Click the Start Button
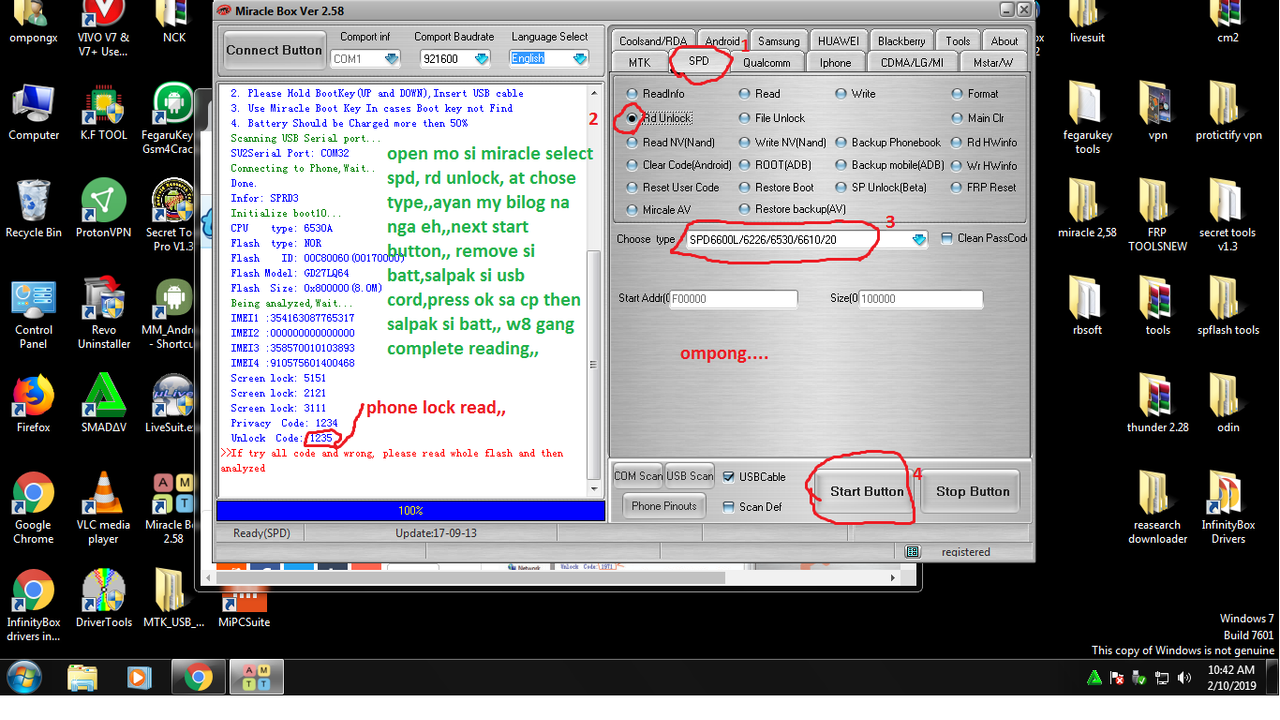Image resolution: width=1280 pixels, height=720 pixels. click(866, 491)
